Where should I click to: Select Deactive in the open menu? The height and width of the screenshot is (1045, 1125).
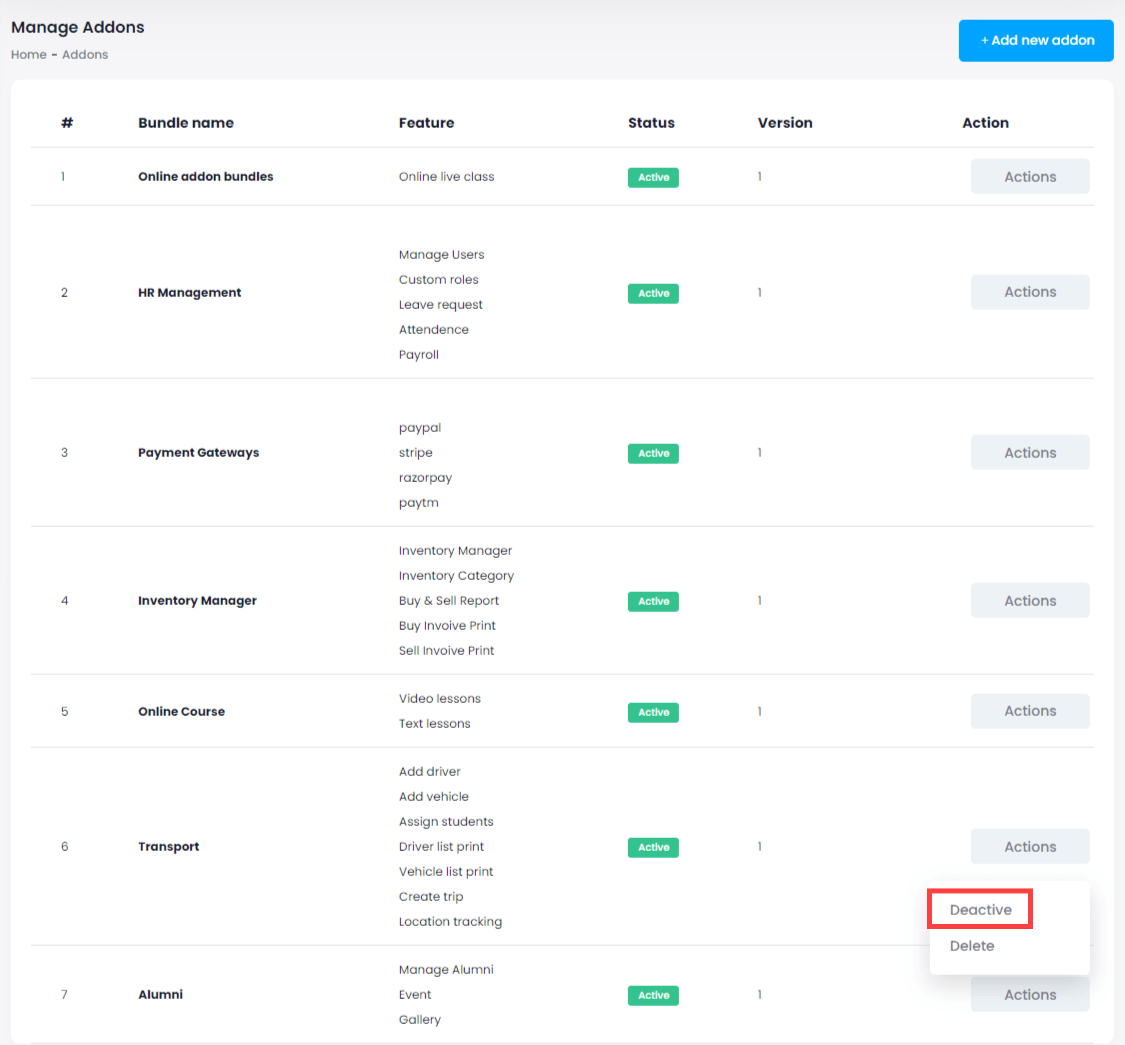pos(980,910)
